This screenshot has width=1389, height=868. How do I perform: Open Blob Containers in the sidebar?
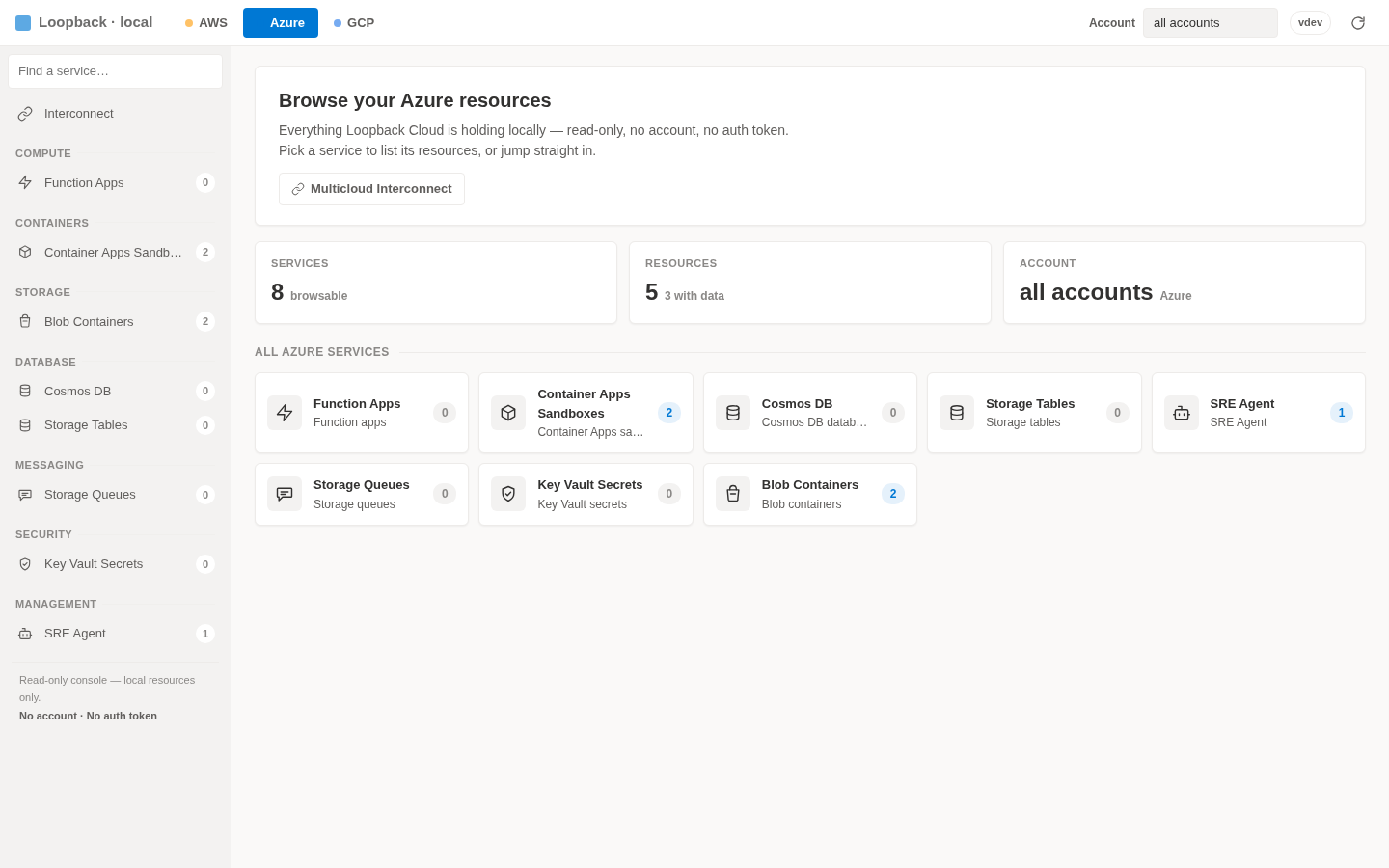click(116, 322)
